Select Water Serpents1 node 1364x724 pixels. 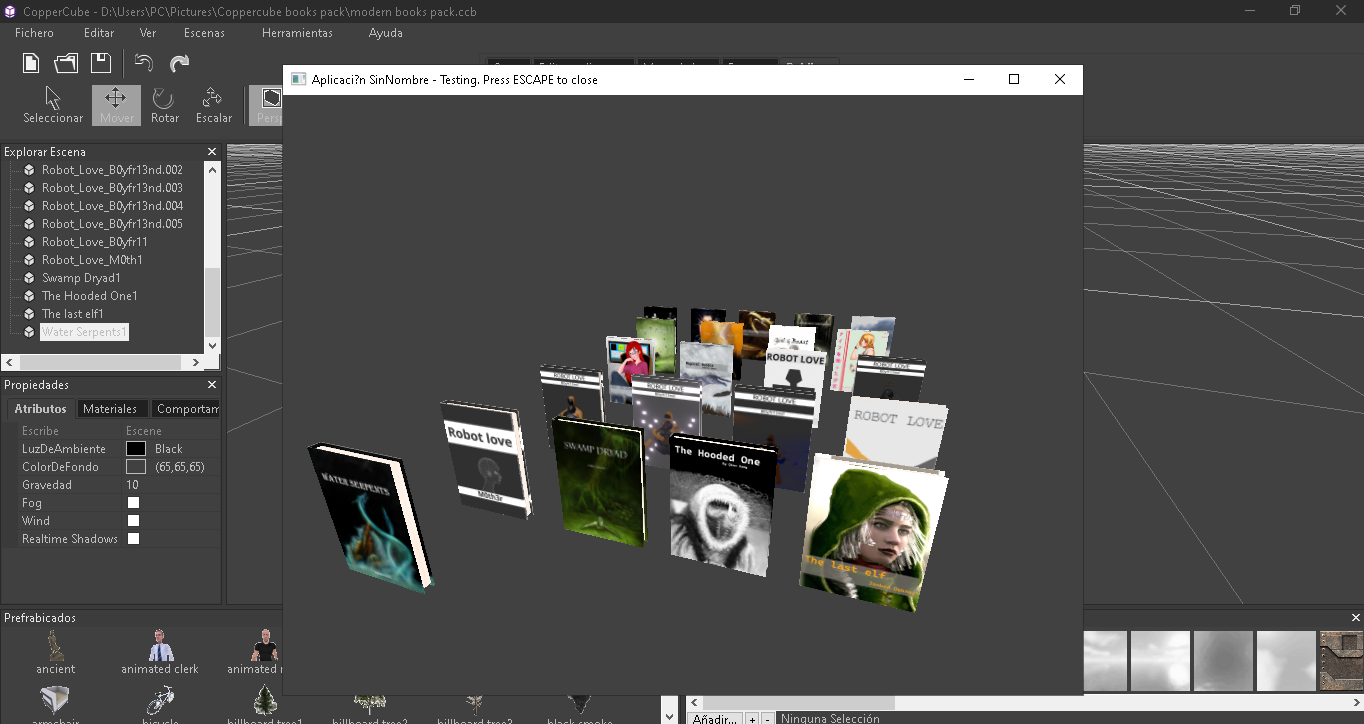tap(84, 332)
